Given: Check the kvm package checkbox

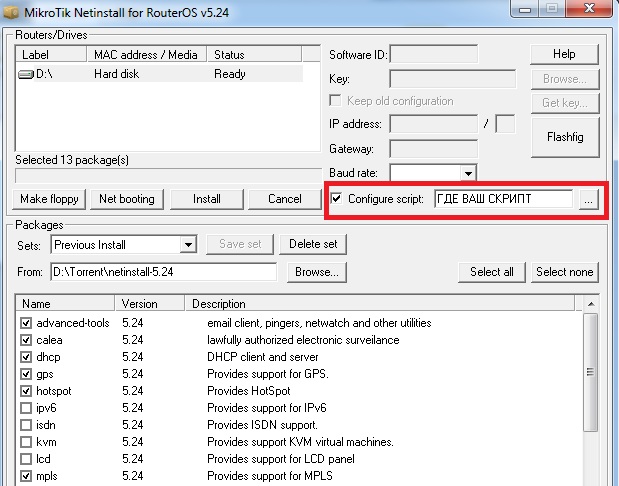Looking at the screenshot, I should (x=26, y=442).
